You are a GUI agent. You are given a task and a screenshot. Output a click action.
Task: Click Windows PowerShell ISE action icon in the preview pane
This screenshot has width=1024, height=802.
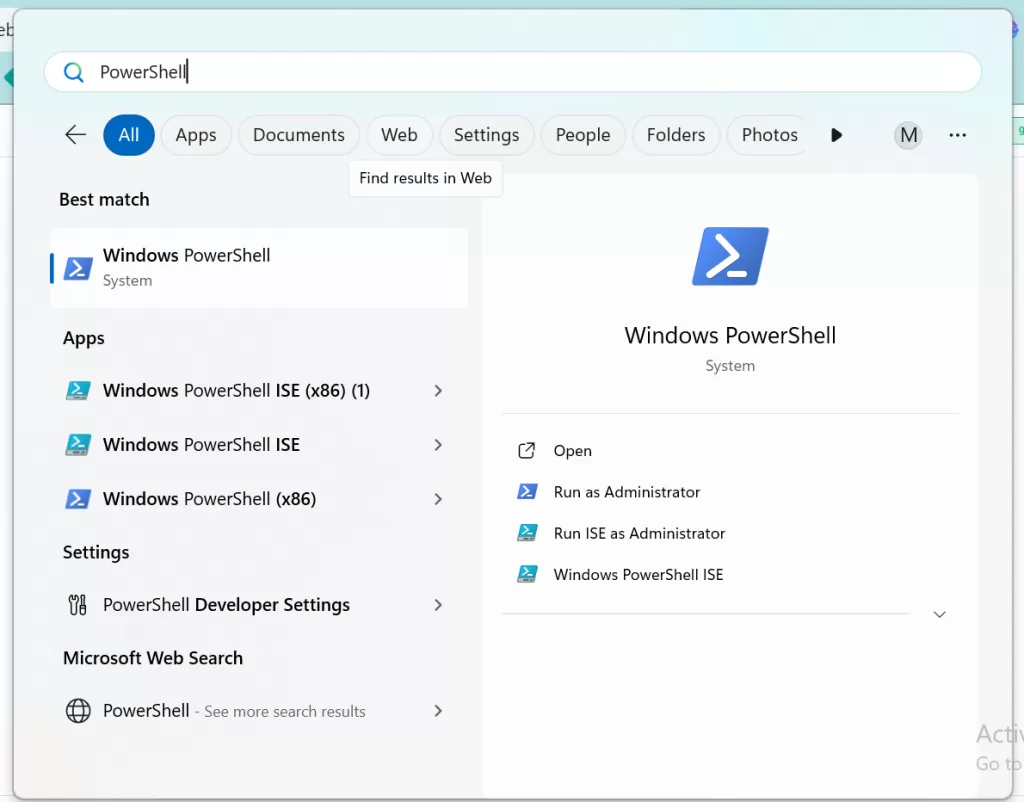(x=527, y=574)
